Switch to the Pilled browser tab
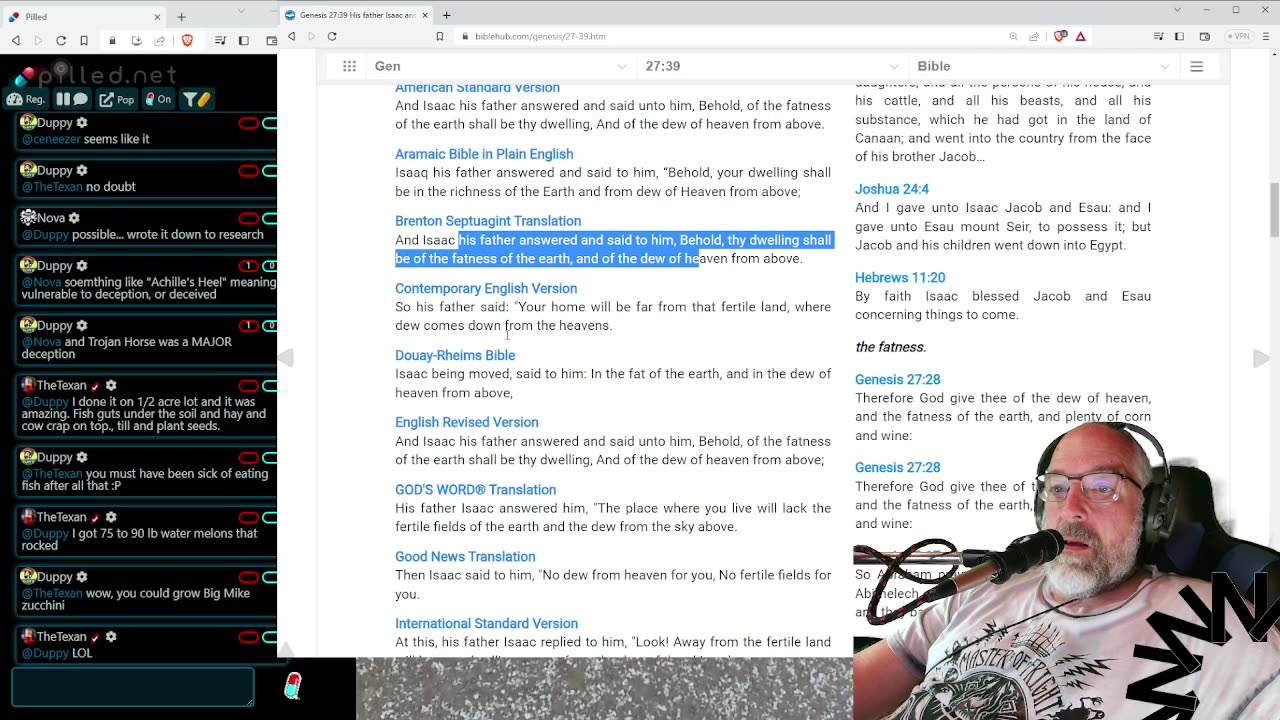The image size is (1280, 720). (x=84, y=17)
